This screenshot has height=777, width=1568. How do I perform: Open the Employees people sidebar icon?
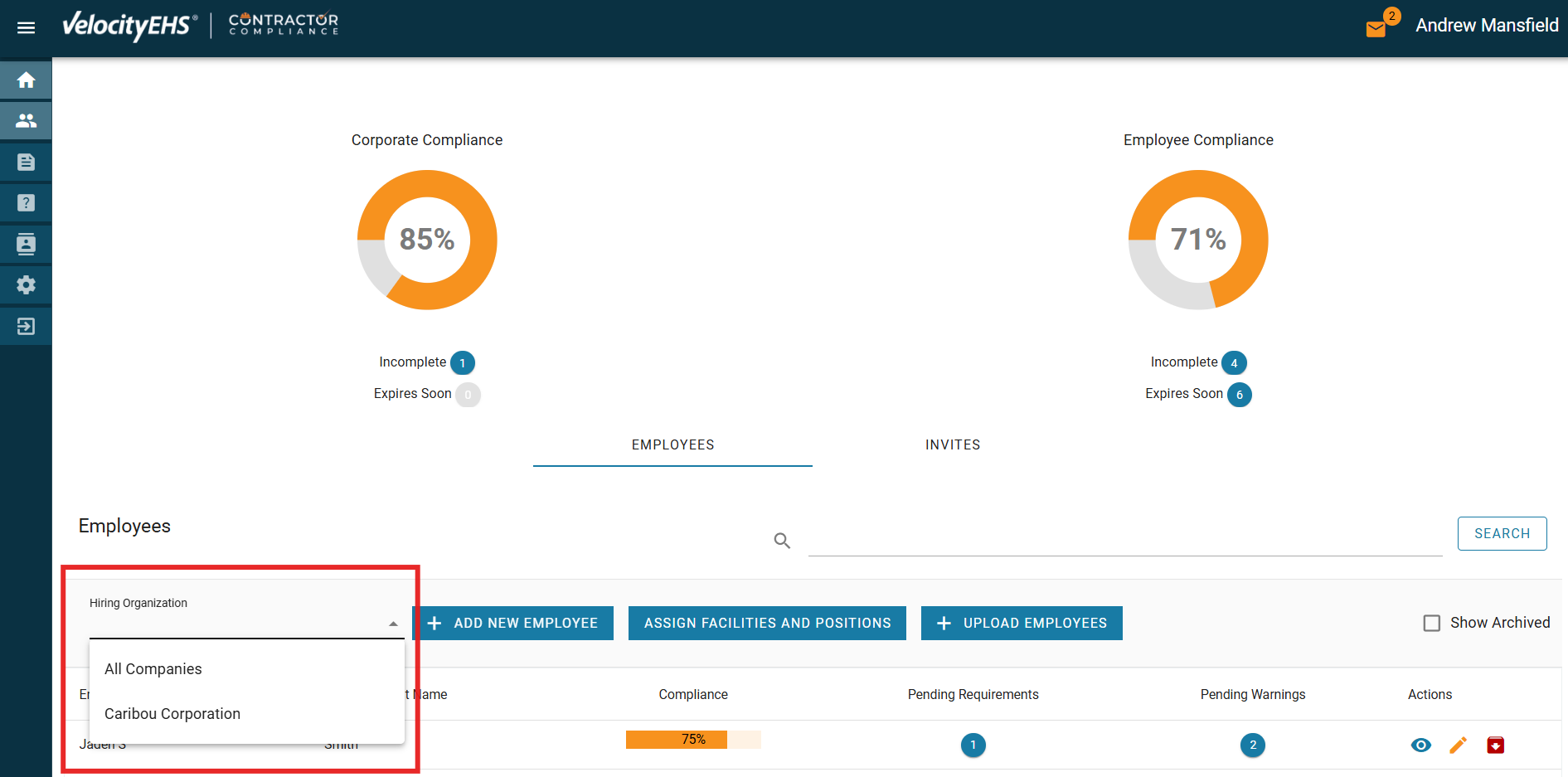26,121
